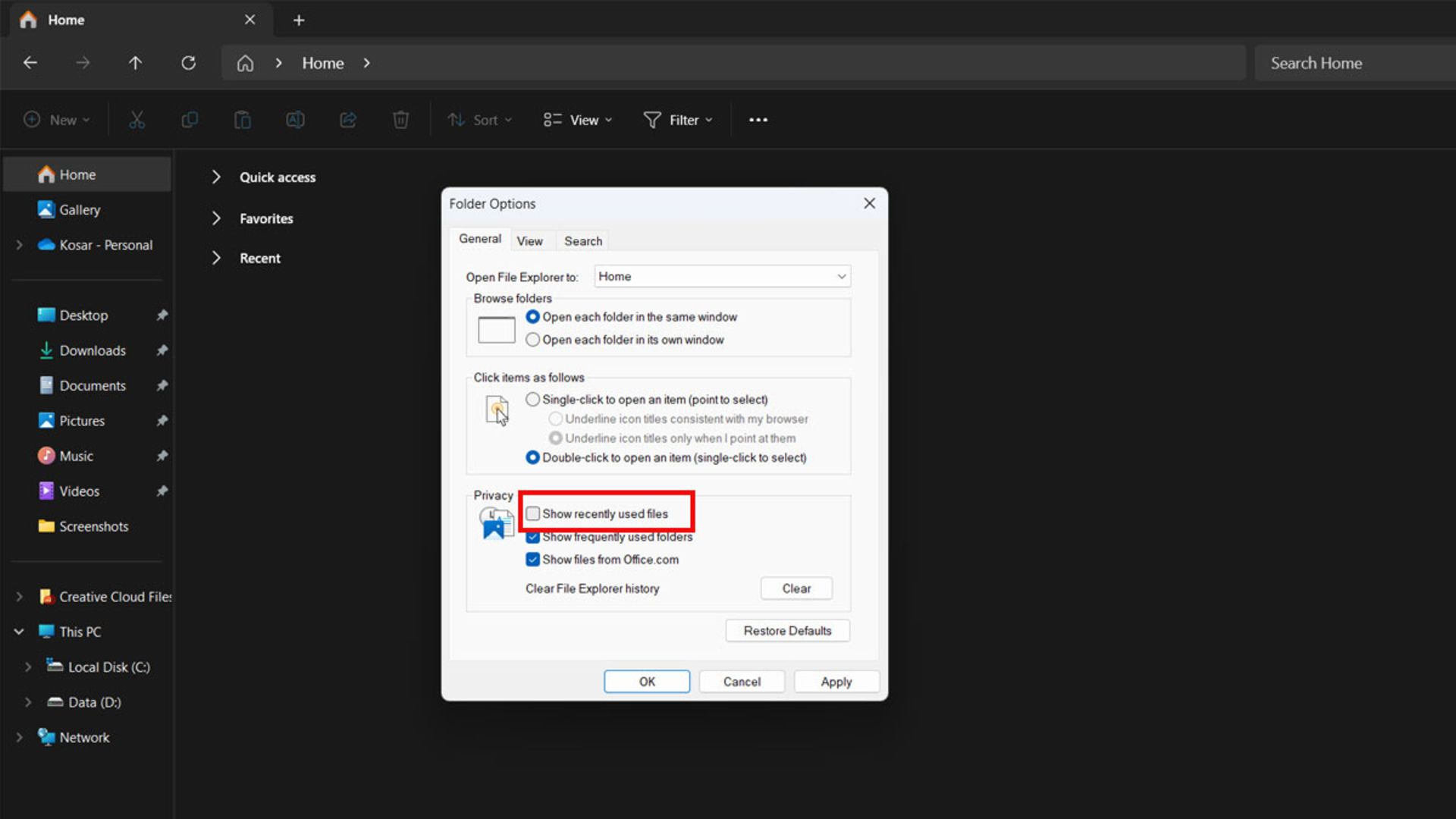The height and width of the screenshot is (819, 1456).
Task: Switch to the Search tab in Folder Options
Action: pos(582,241)
